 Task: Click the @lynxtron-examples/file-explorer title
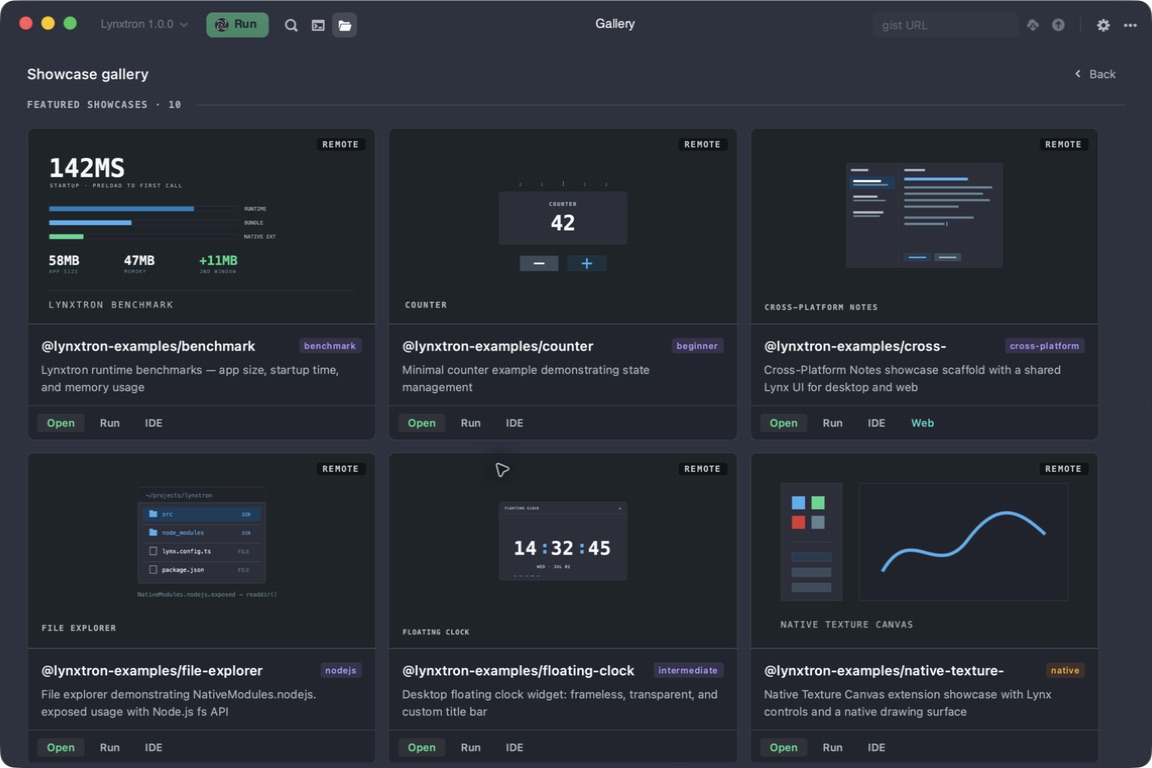[x=152, y=670]
